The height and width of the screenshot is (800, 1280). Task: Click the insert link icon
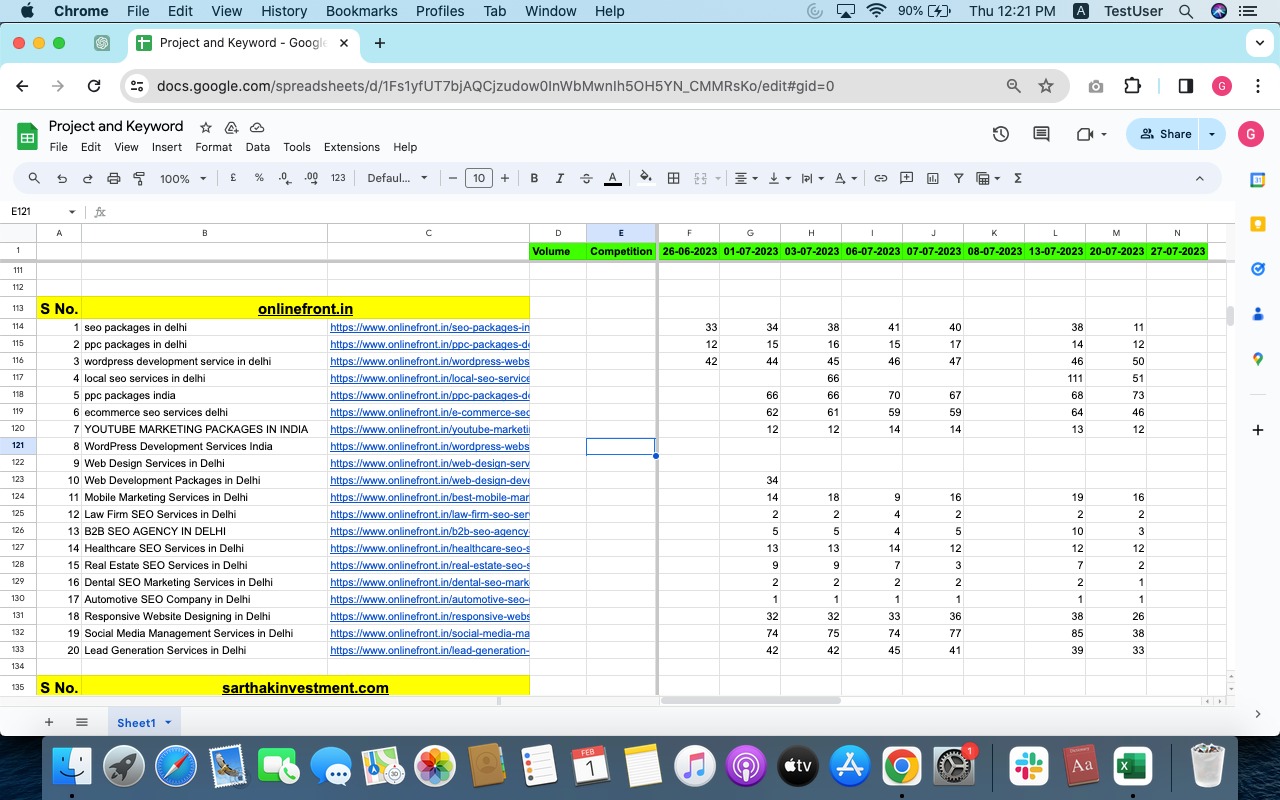881,178
